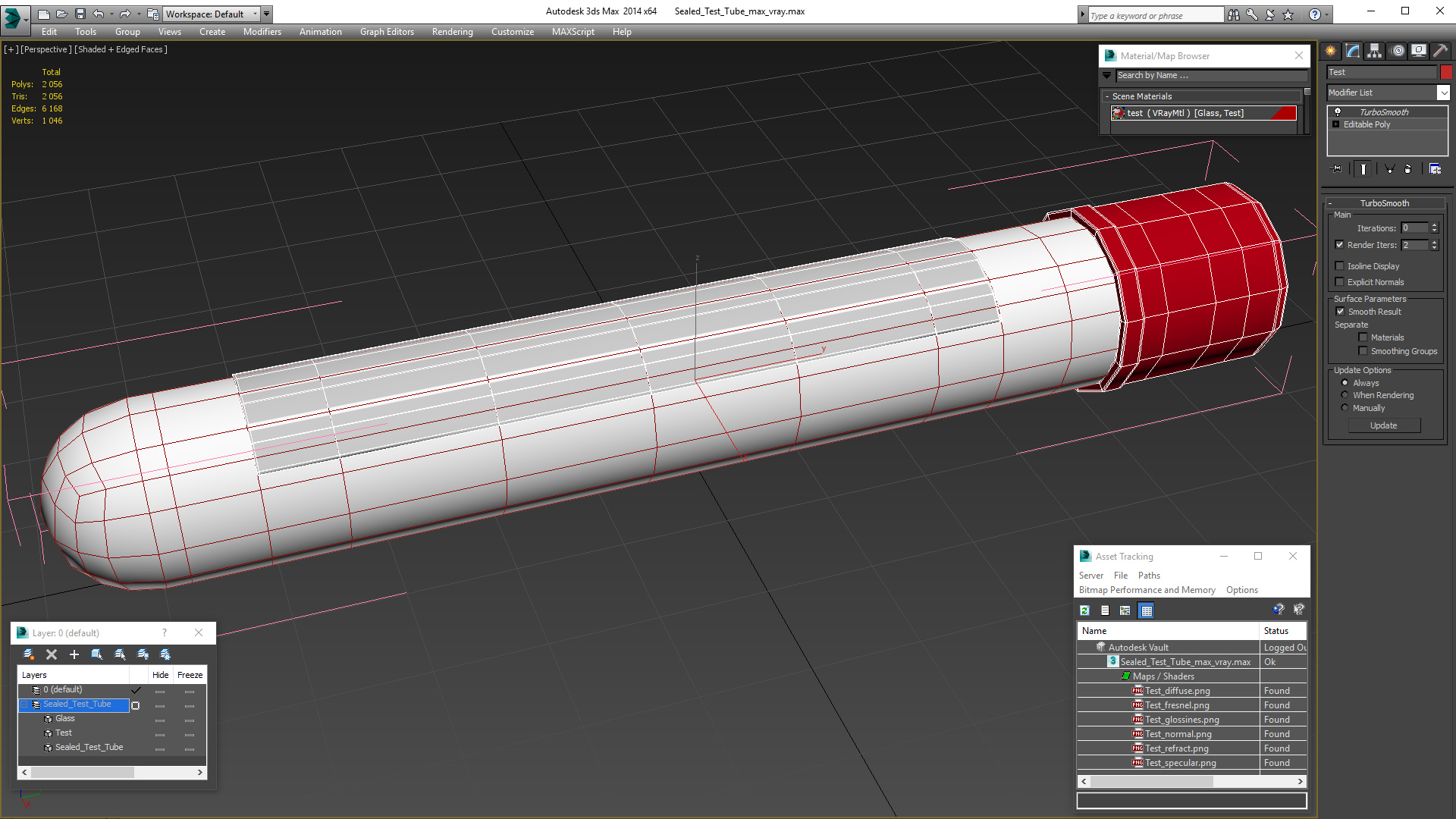The width and height of the screenshot is (1456, 819).
Task: Open Help dropdown arrow next to question mark
Action: coord(1327,14)
